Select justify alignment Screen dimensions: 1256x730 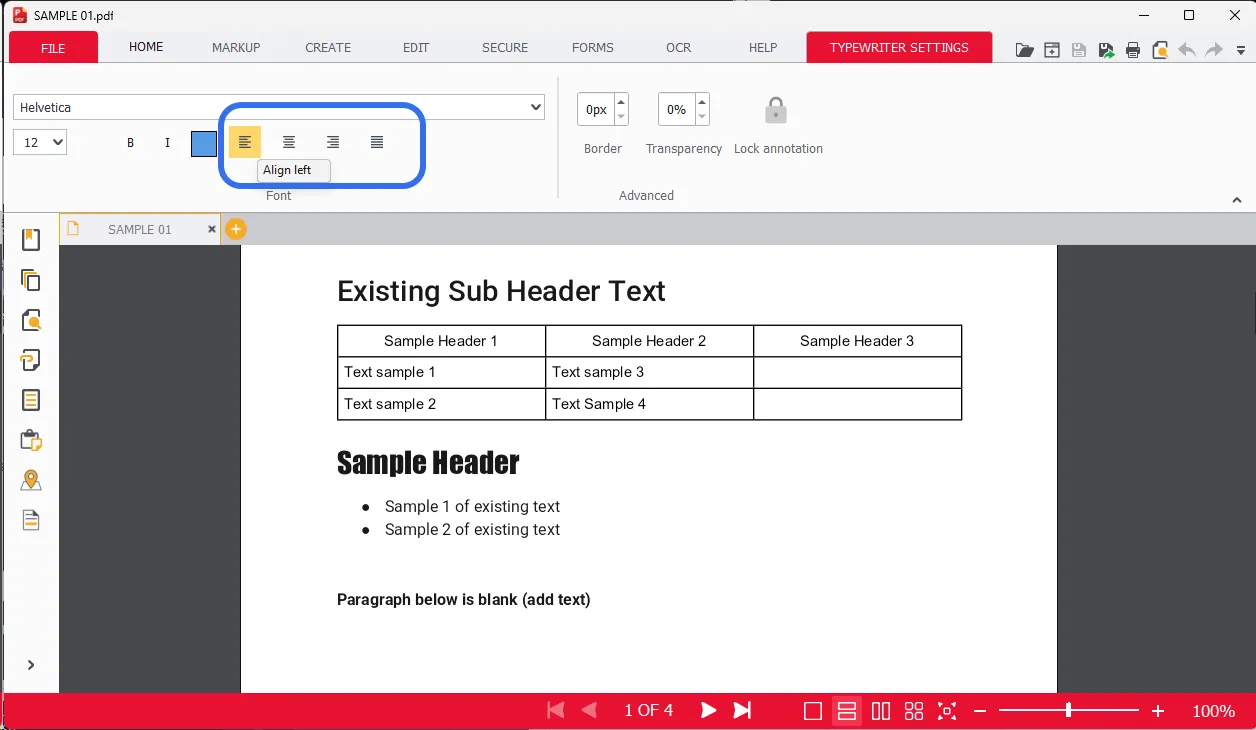coord(377,142)
